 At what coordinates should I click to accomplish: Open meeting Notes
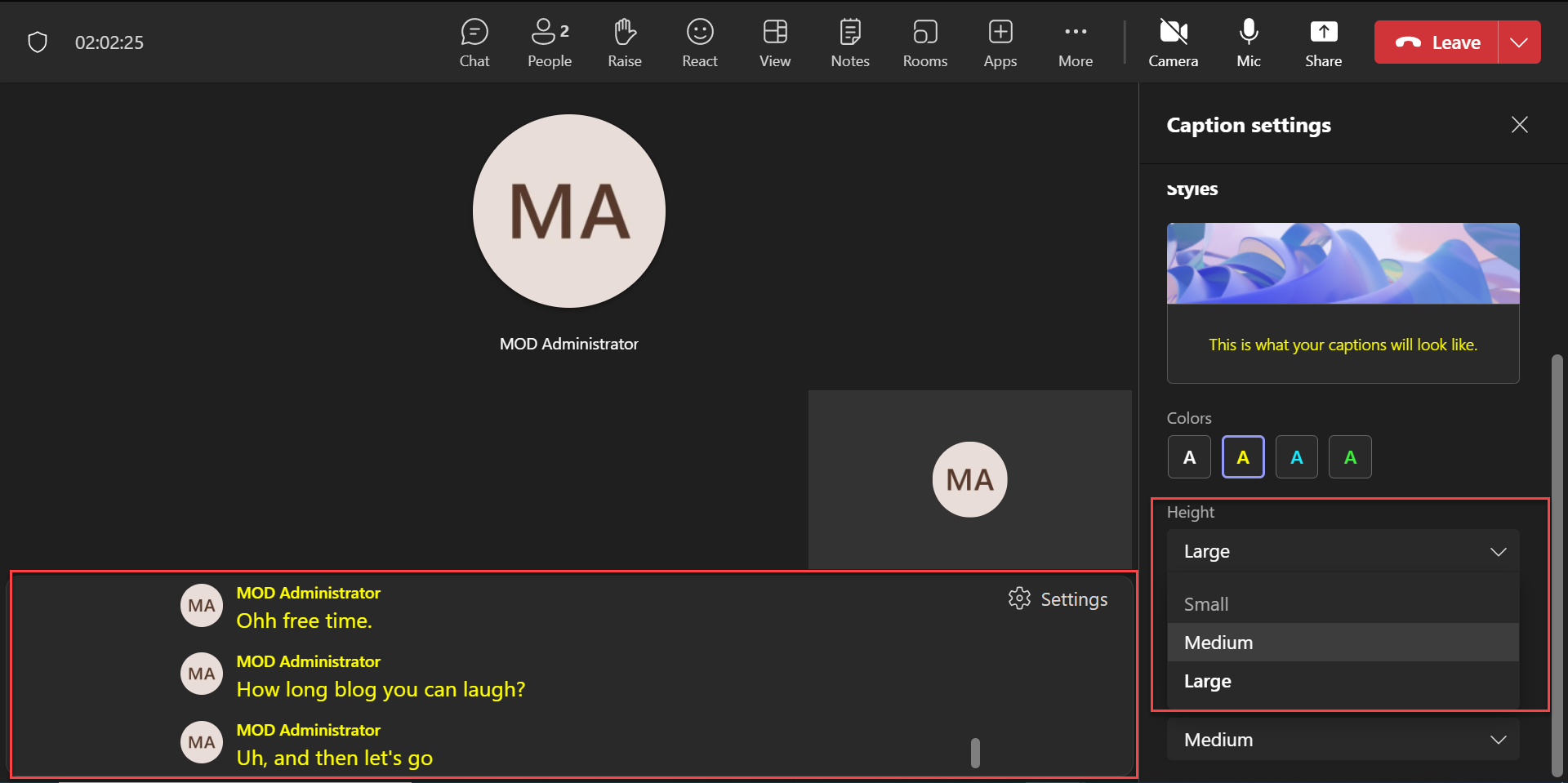pos(849,42)
